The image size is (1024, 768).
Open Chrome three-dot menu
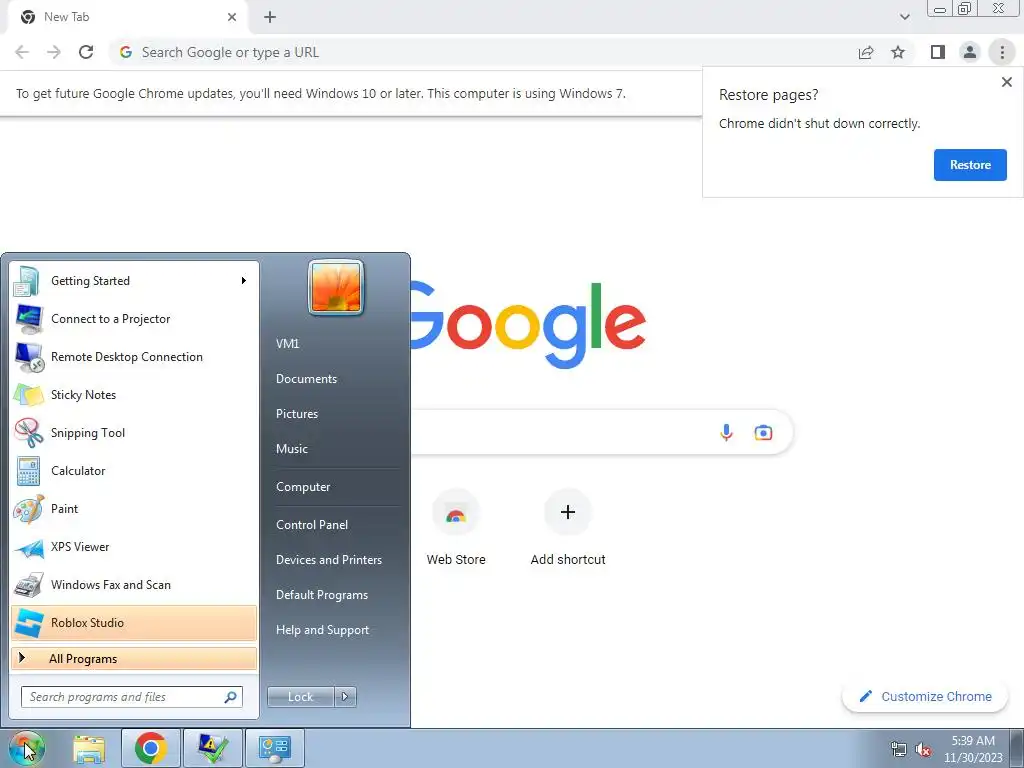coord(1002,52)
